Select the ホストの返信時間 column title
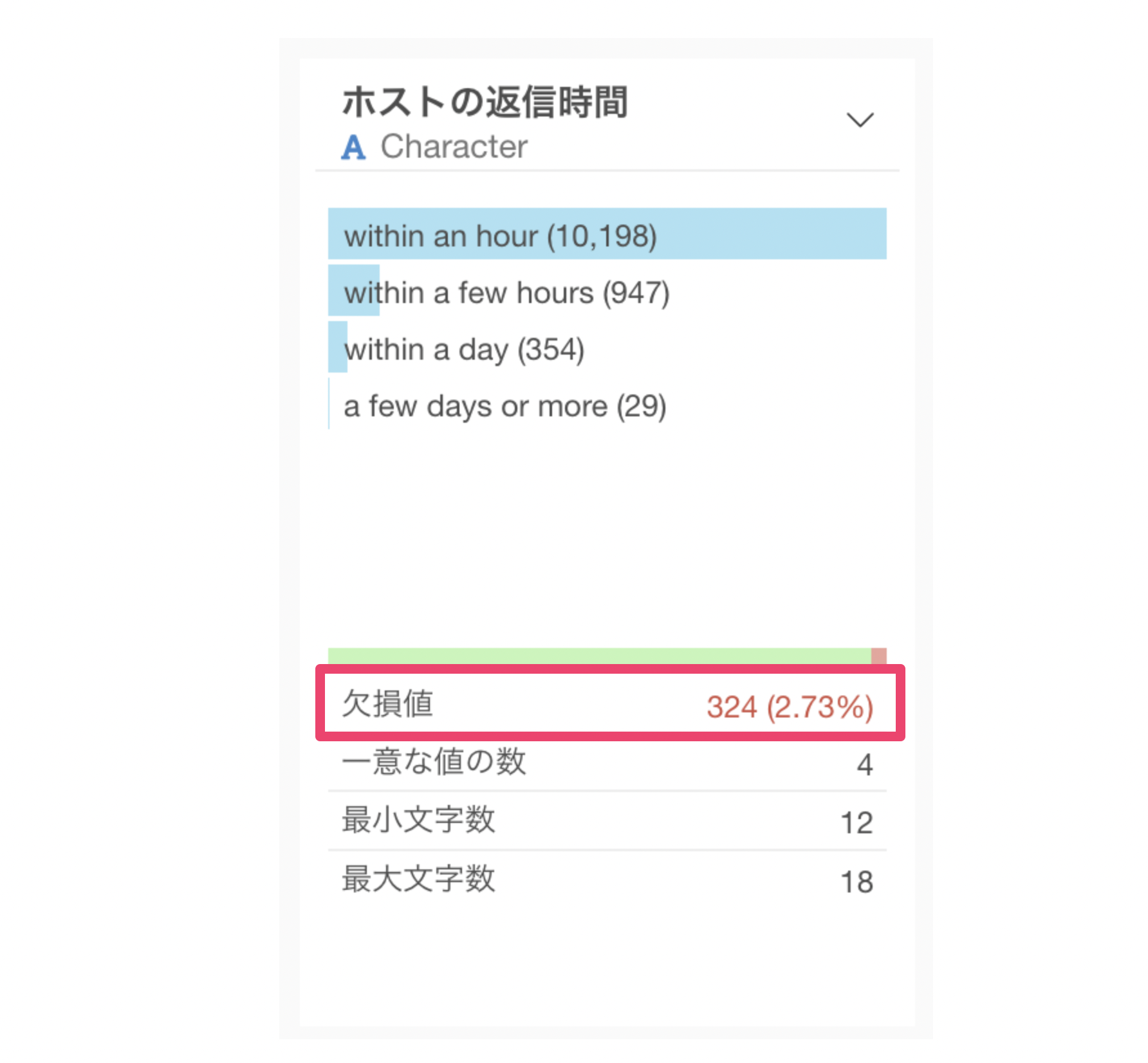Viewport: 1148px width, 1063px height. tap(485, 102)
